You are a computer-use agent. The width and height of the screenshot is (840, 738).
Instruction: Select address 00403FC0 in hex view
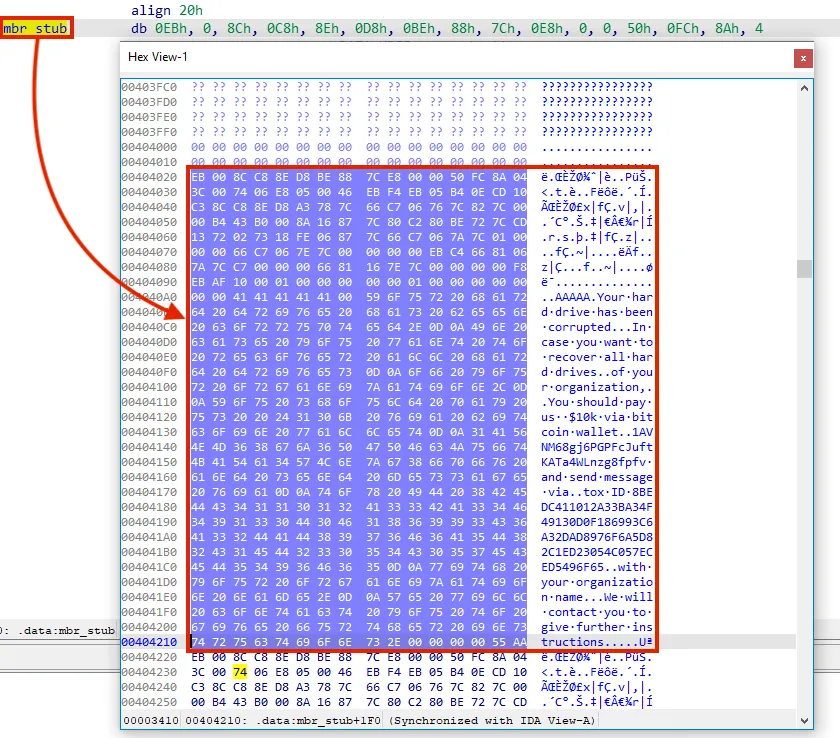(149, 87)
